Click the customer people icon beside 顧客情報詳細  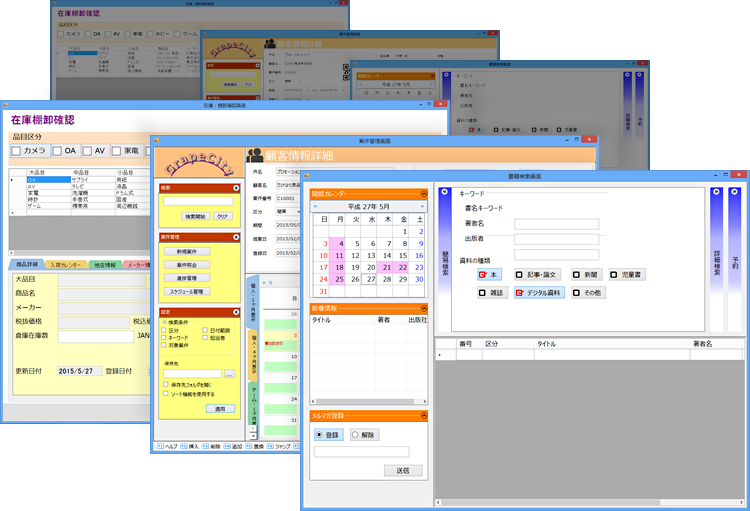pos(254,155)
